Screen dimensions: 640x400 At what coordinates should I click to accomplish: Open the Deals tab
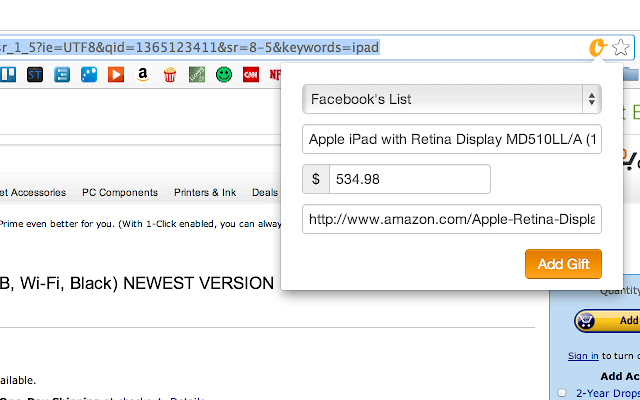265,192
